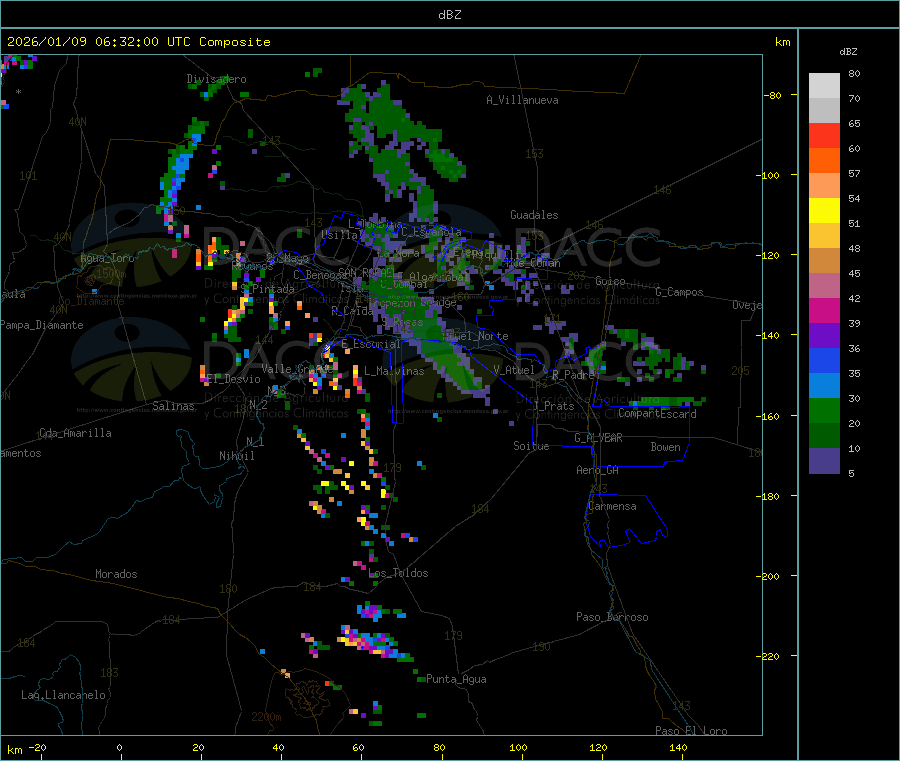Click the 0 km x-axis tick label
The height and width of the screenshot is (761, 900).
(x=119, y=747)
